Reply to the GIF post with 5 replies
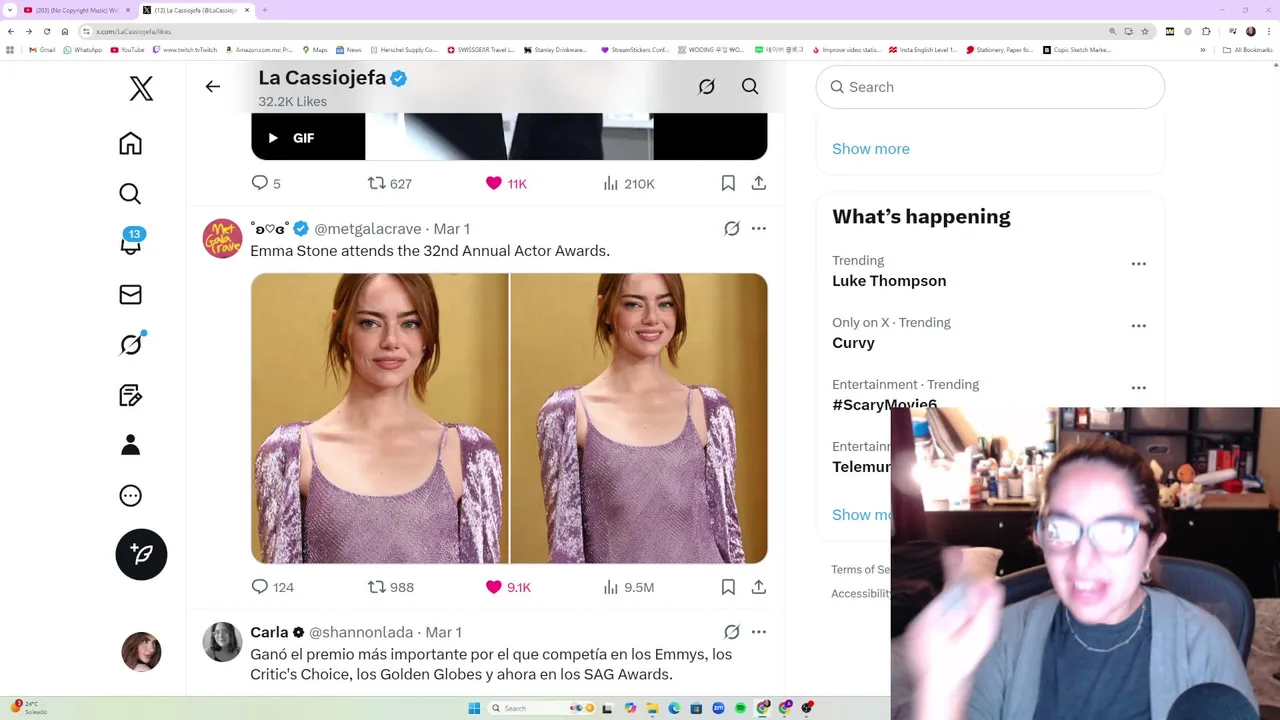The width and height of the screenshot is (1280, 720). [x=265, y=183]
